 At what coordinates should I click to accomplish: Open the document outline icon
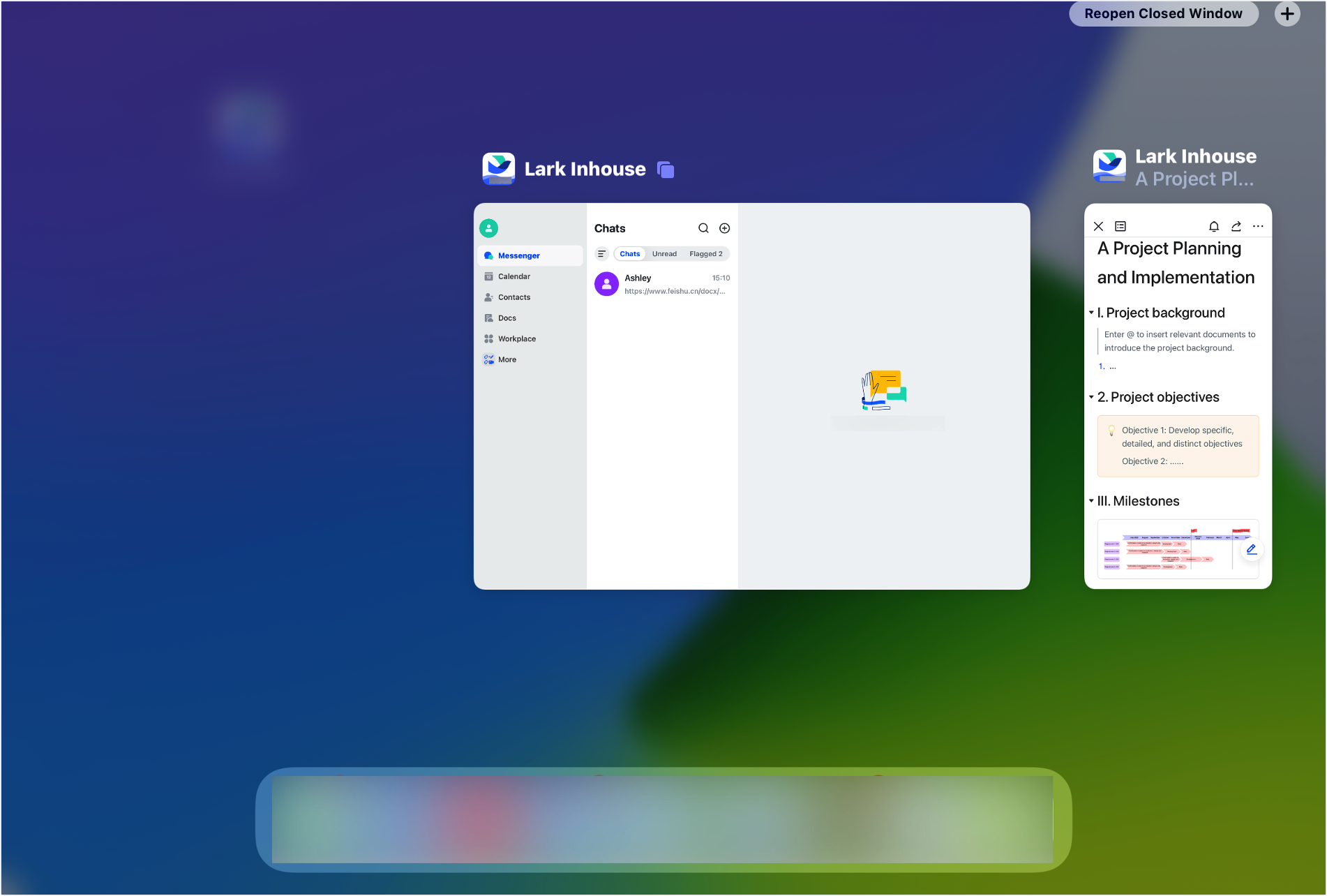click(x=1120, y=226)
